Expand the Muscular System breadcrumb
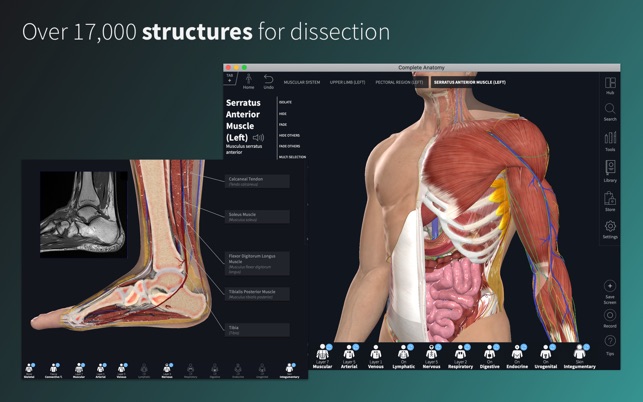This screenshot has height=402, width=643. [x=301, y=82]
